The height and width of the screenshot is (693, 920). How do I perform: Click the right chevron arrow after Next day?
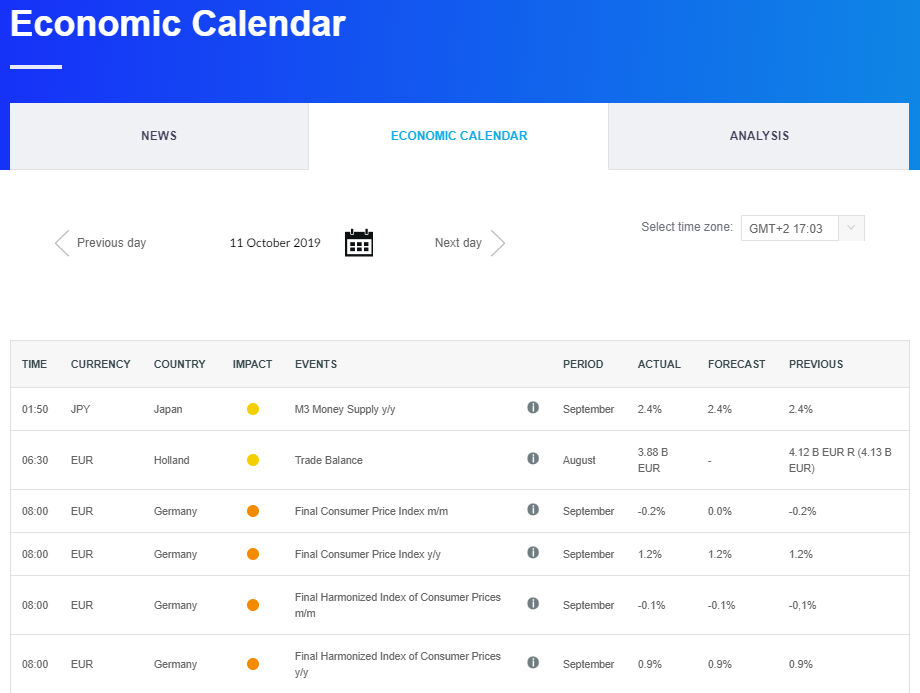(498, 242)
